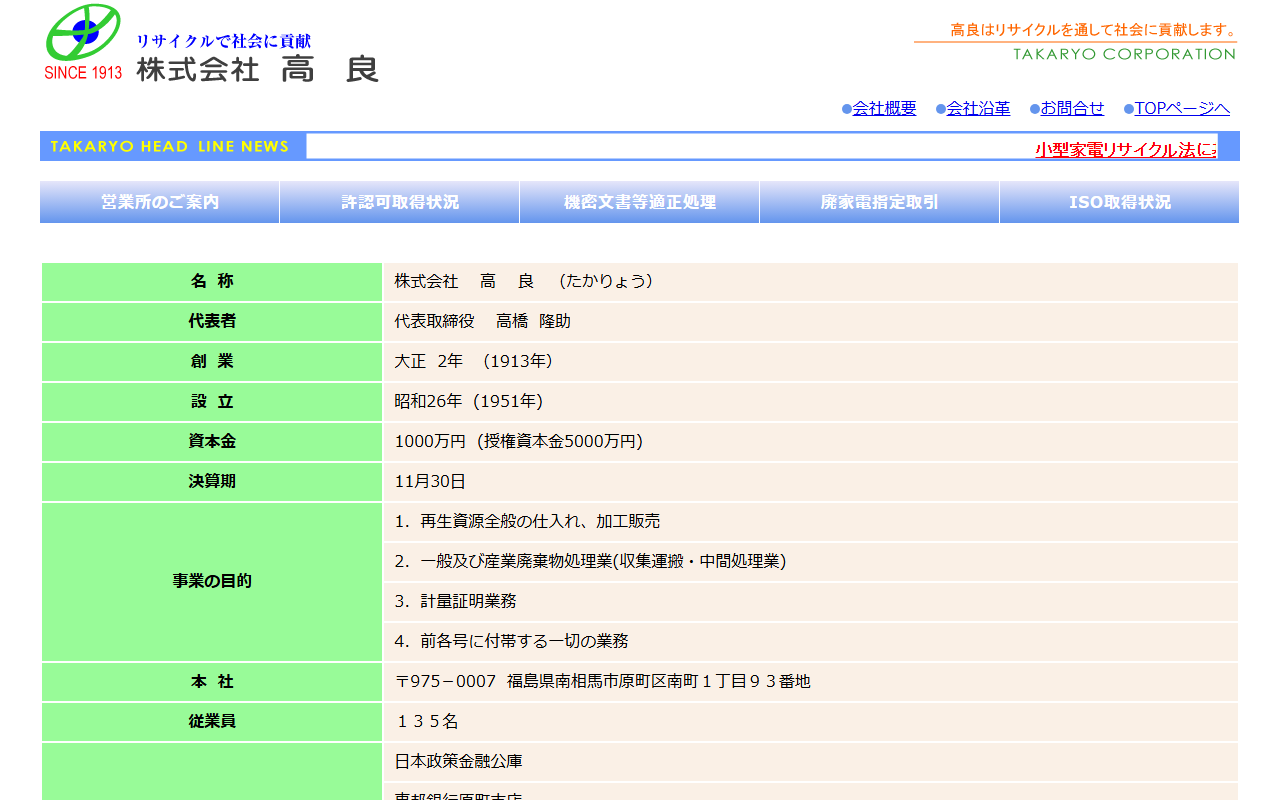Screen dimensions: 1280x800
Task: Select text 大正 2年 (1913年)
Action: coord(476,361)
